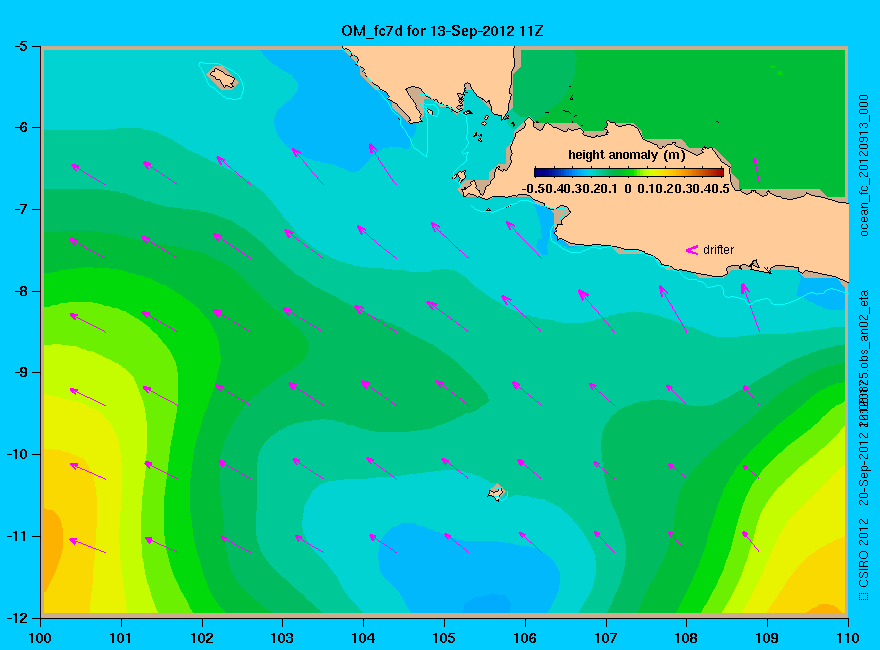
Task: Click the longitude label 101
Action: 121,638
